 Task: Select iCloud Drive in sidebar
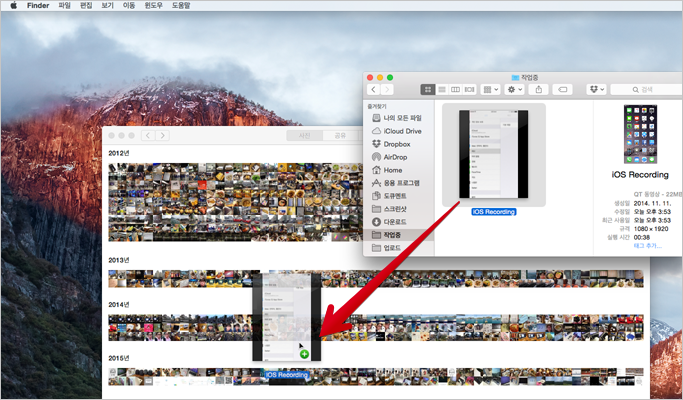[398, 131]
